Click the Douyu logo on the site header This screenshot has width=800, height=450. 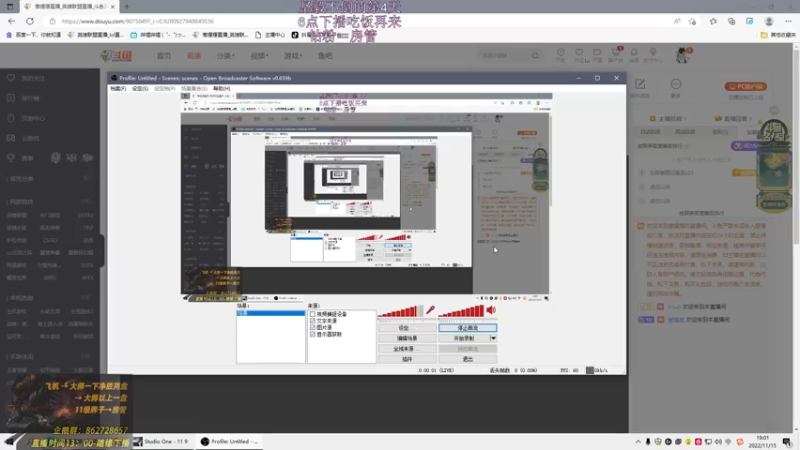(116, 56)
